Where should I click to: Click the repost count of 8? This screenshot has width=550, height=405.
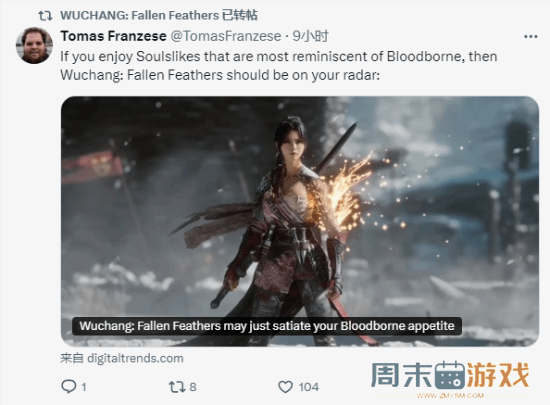pos(193,387)
